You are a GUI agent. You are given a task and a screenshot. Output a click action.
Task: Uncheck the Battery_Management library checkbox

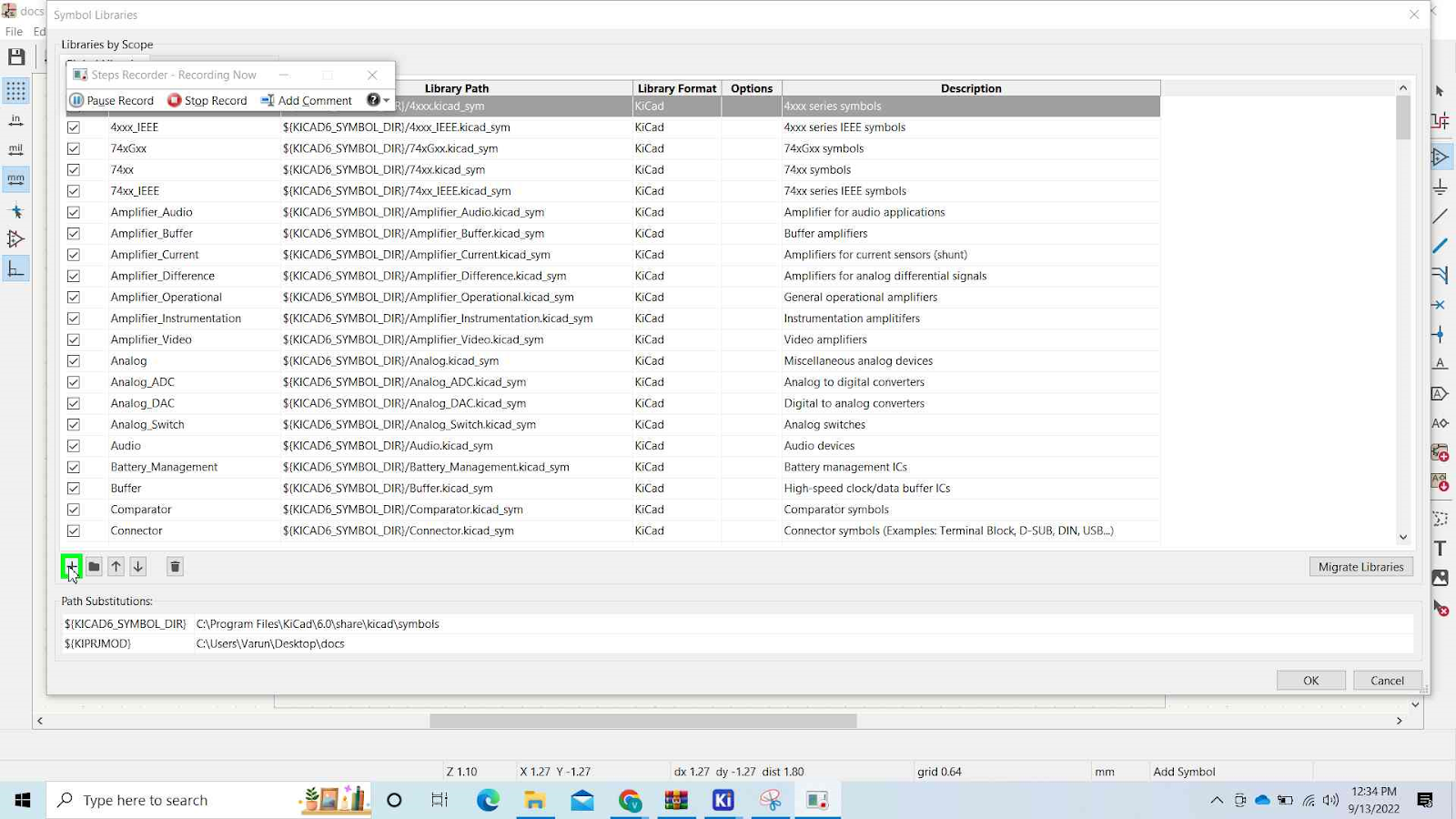coord(74,467)
